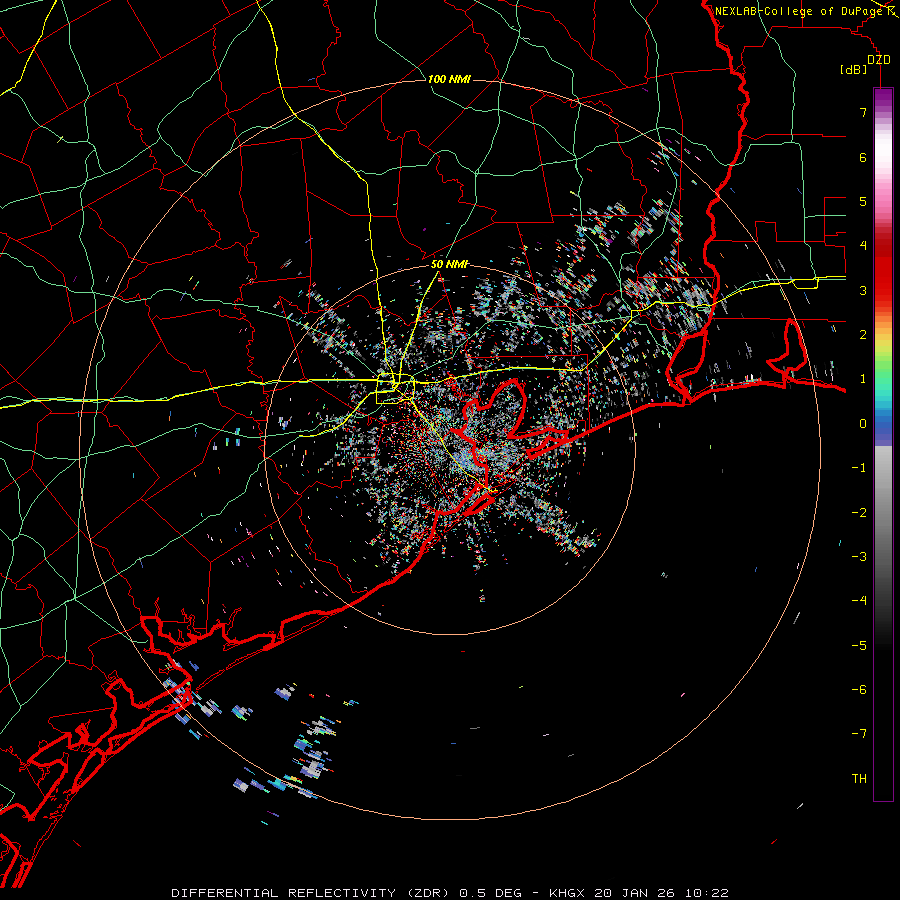The height and width of the screenshot is (900, 900).
Task: Click the "100 NMI" range ring label
Action: pos(449,79)
